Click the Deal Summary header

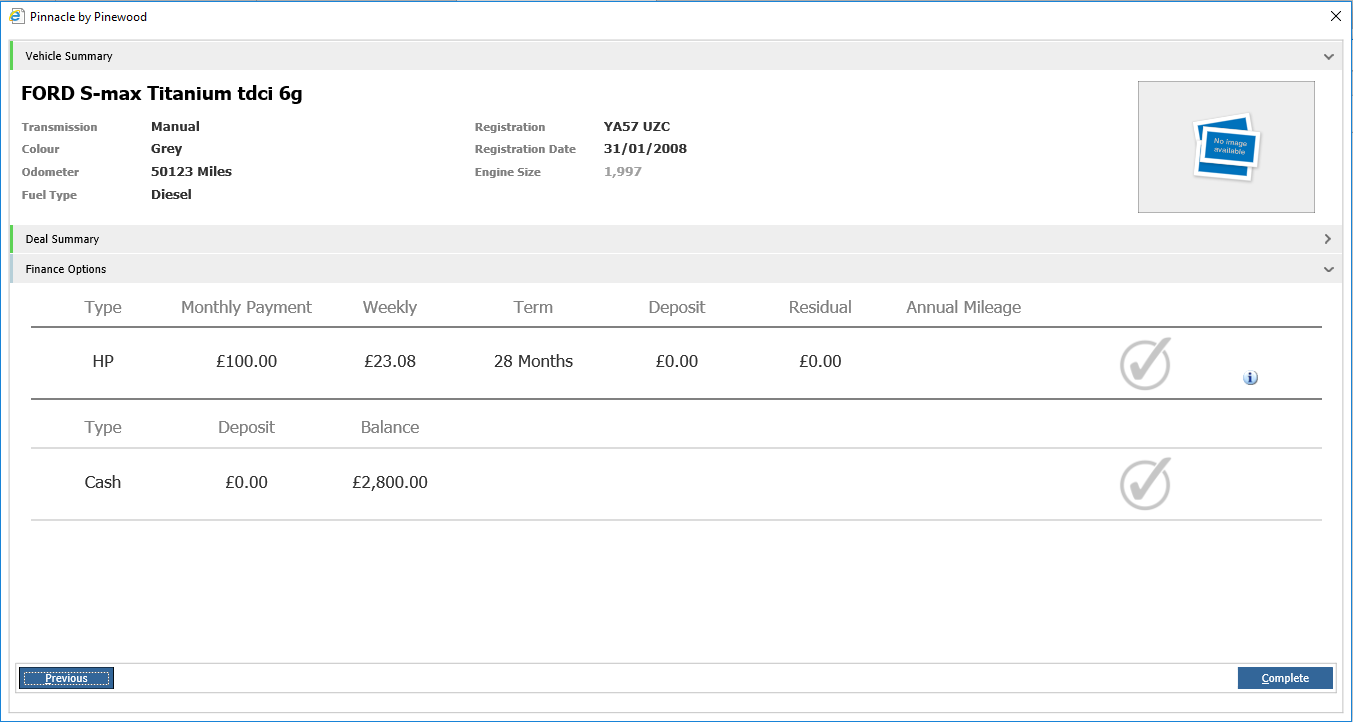click(x=676, y=239)
